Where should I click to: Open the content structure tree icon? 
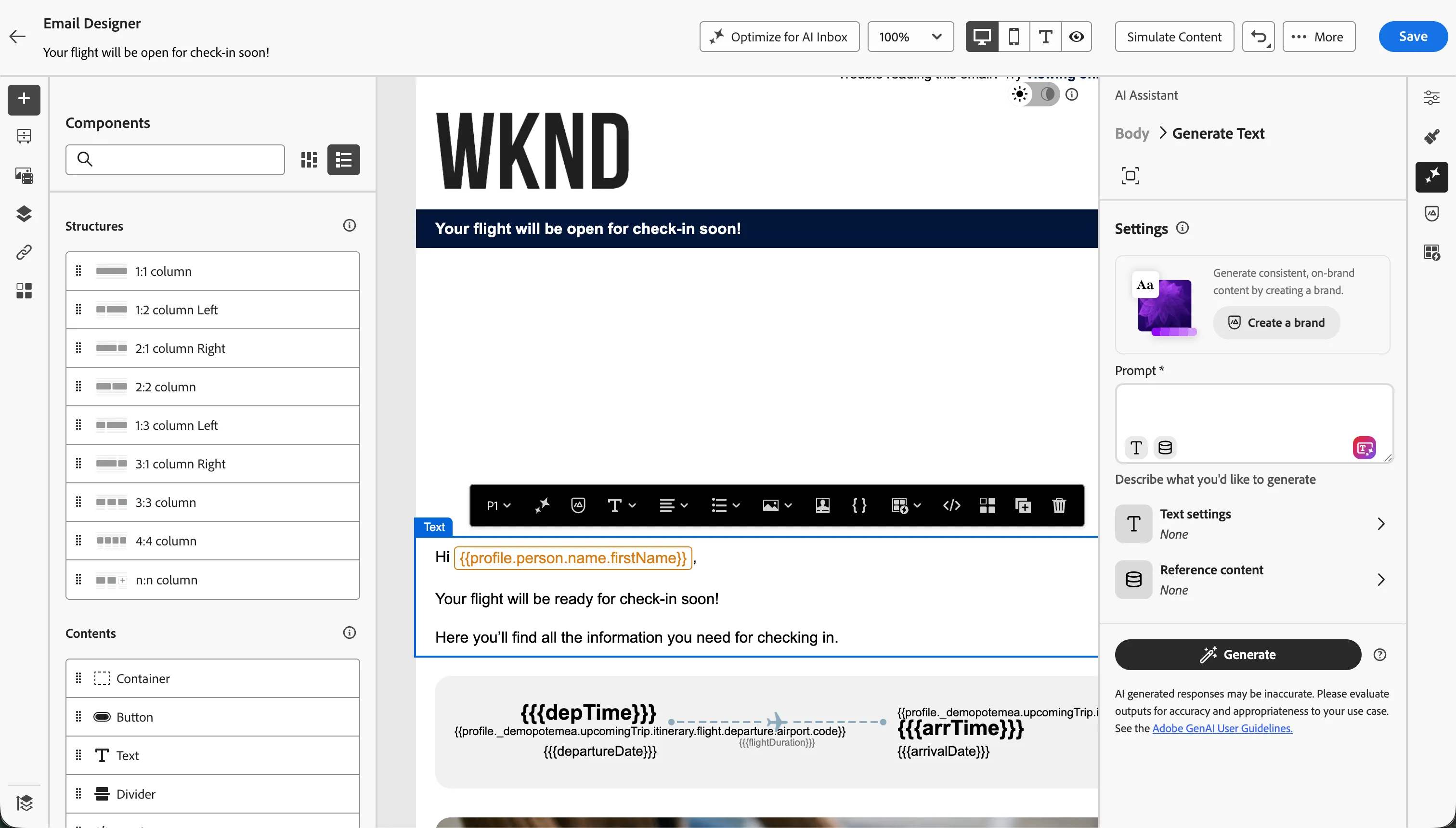coord(24,136)
